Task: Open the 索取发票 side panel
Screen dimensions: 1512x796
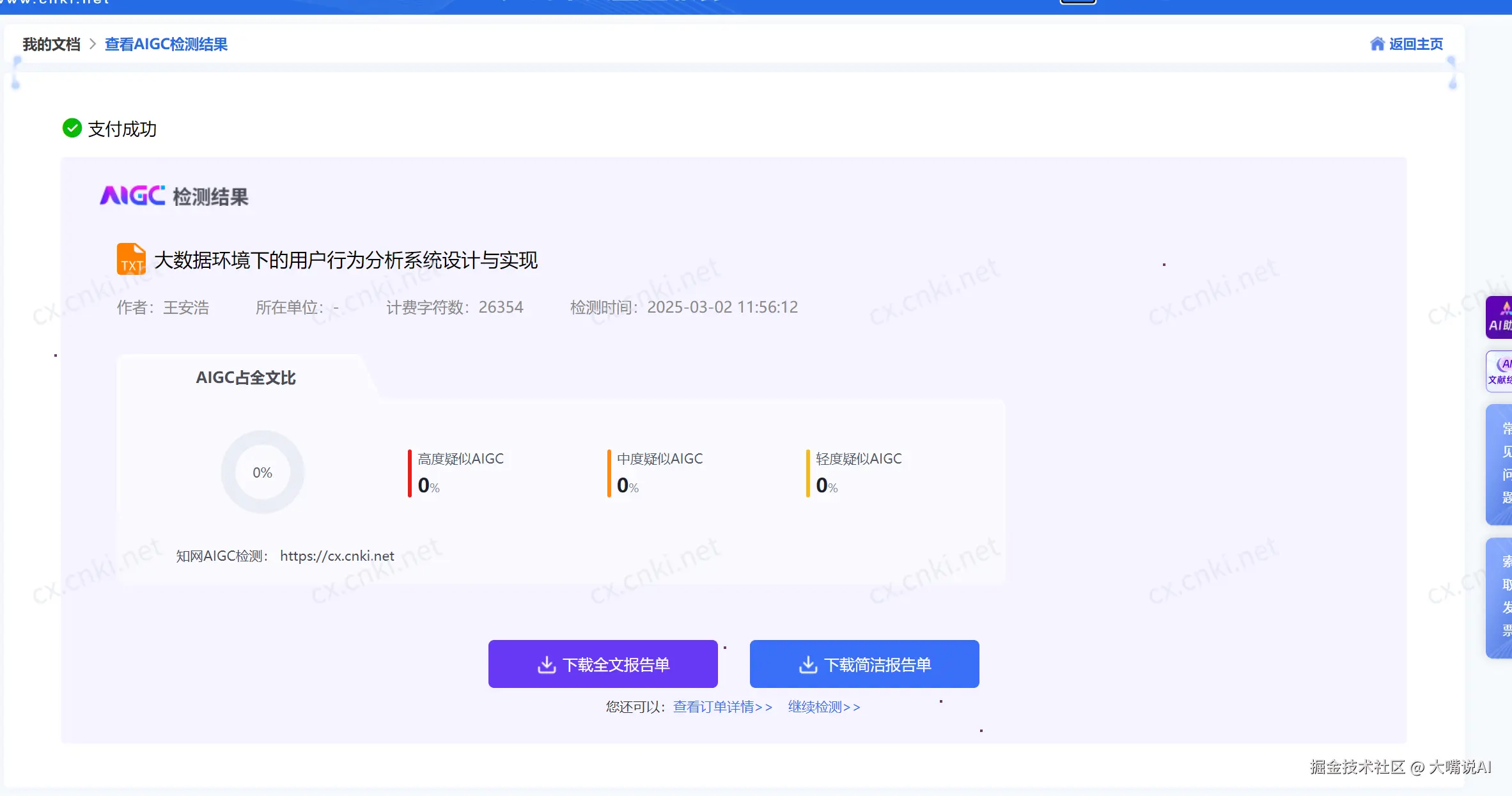Action: 1500,597
